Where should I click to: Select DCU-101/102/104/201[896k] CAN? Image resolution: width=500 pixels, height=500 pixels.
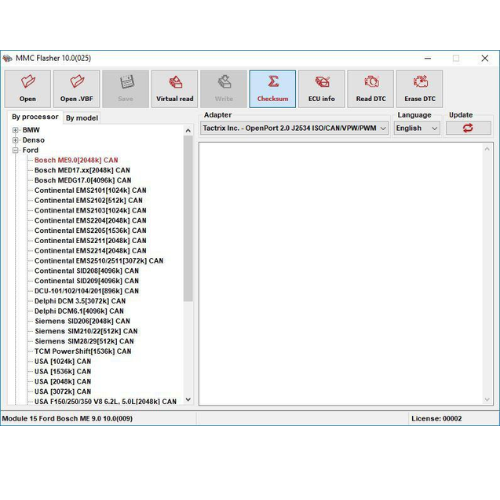coord(87,291)
